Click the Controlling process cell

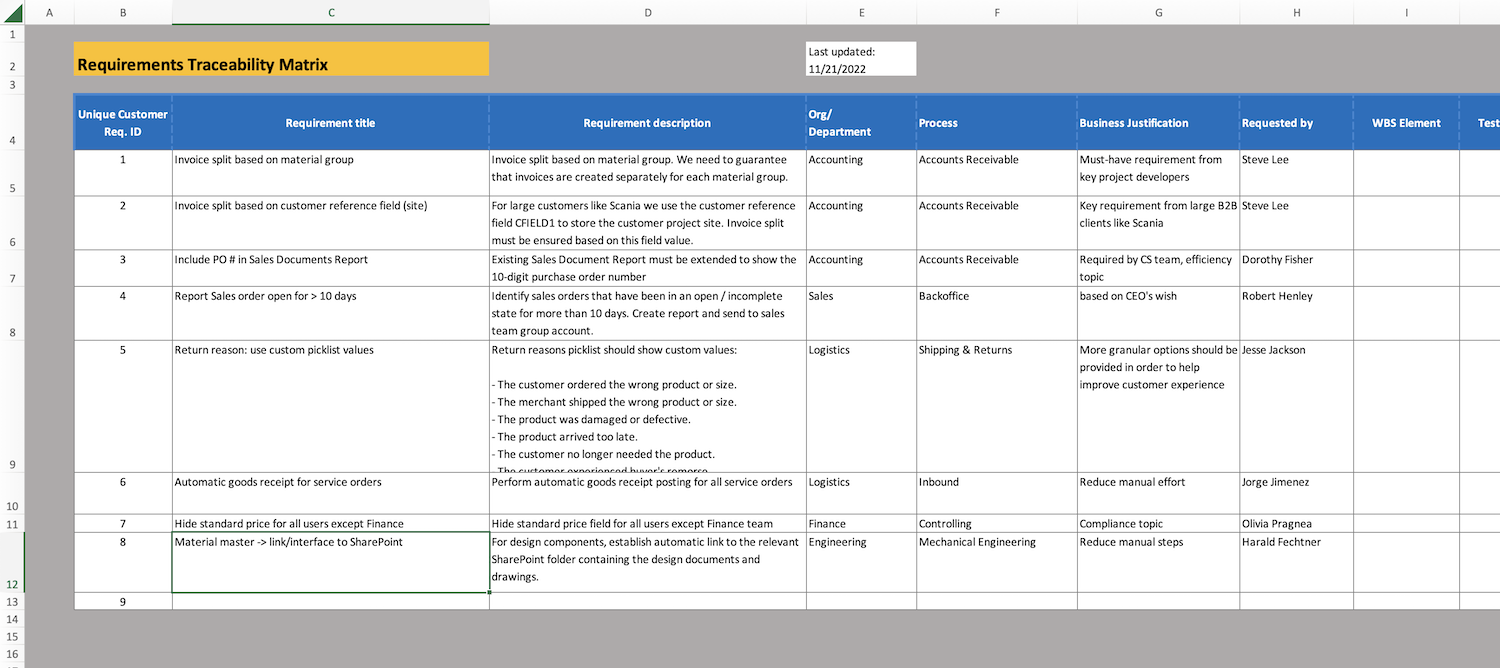(997, 523)
